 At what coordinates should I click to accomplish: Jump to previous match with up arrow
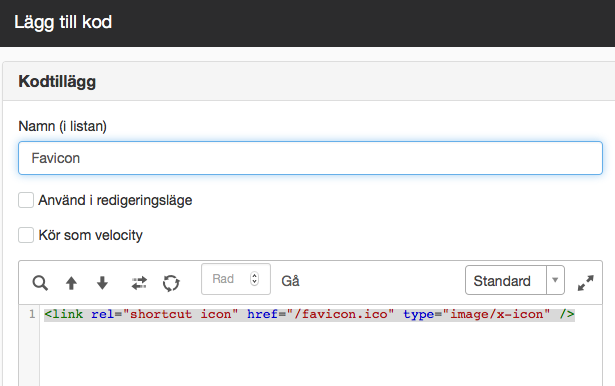[x=71, y=282]
